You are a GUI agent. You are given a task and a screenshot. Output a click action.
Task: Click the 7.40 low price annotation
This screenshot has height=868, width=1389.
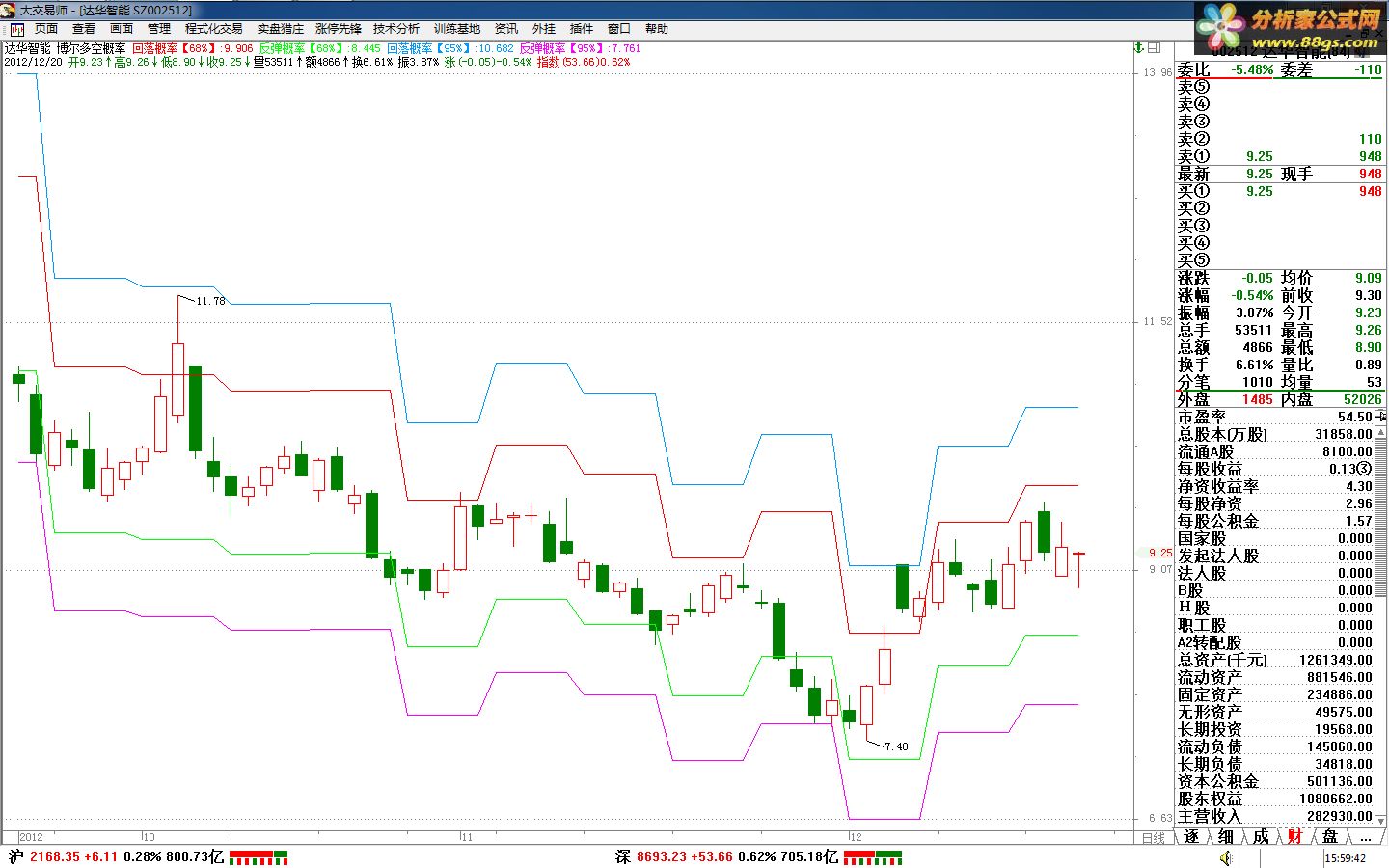(x=896, y=746)
